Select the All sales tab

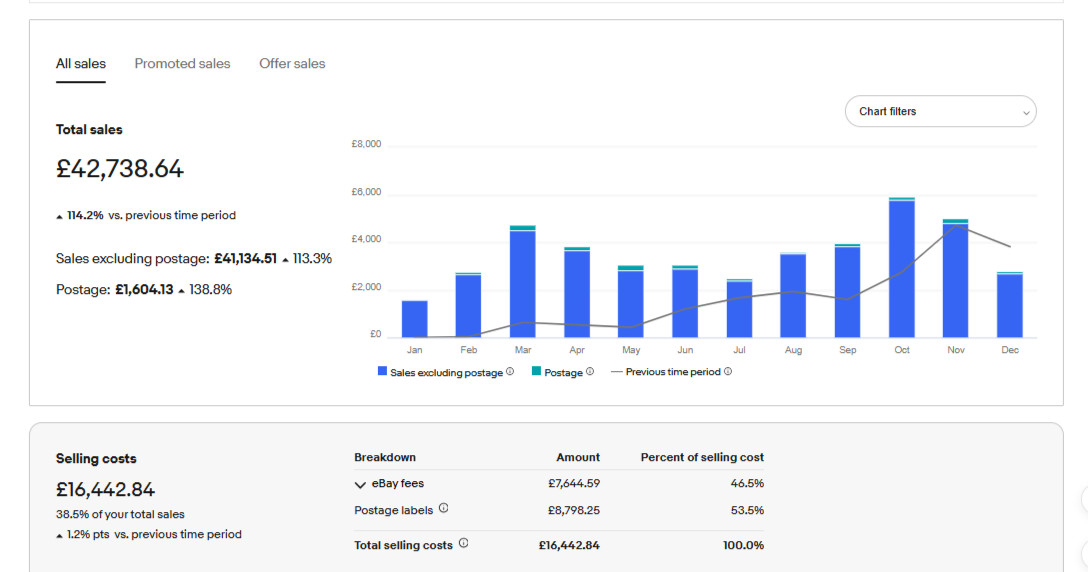point(80,64)
